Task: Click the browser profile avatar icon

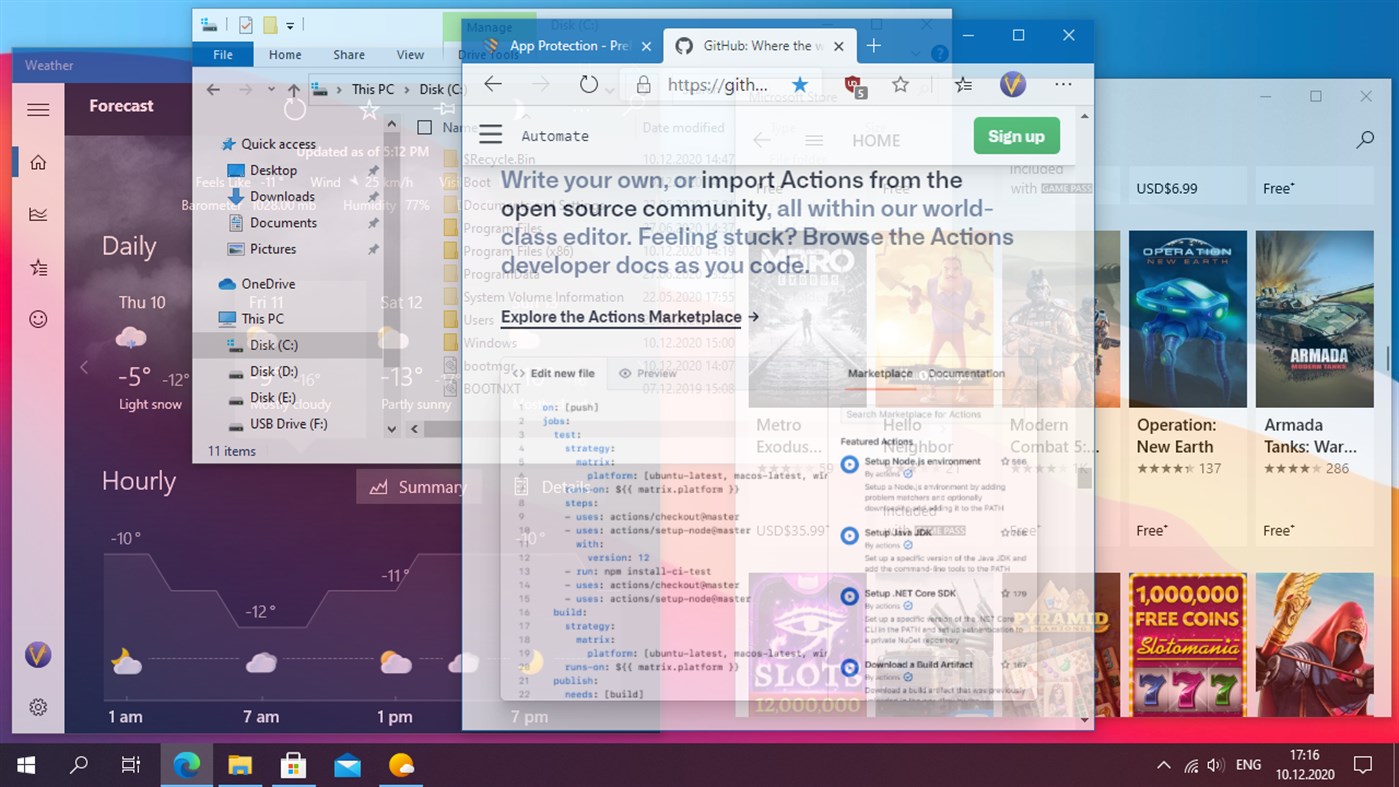Action: (1012, 85)
